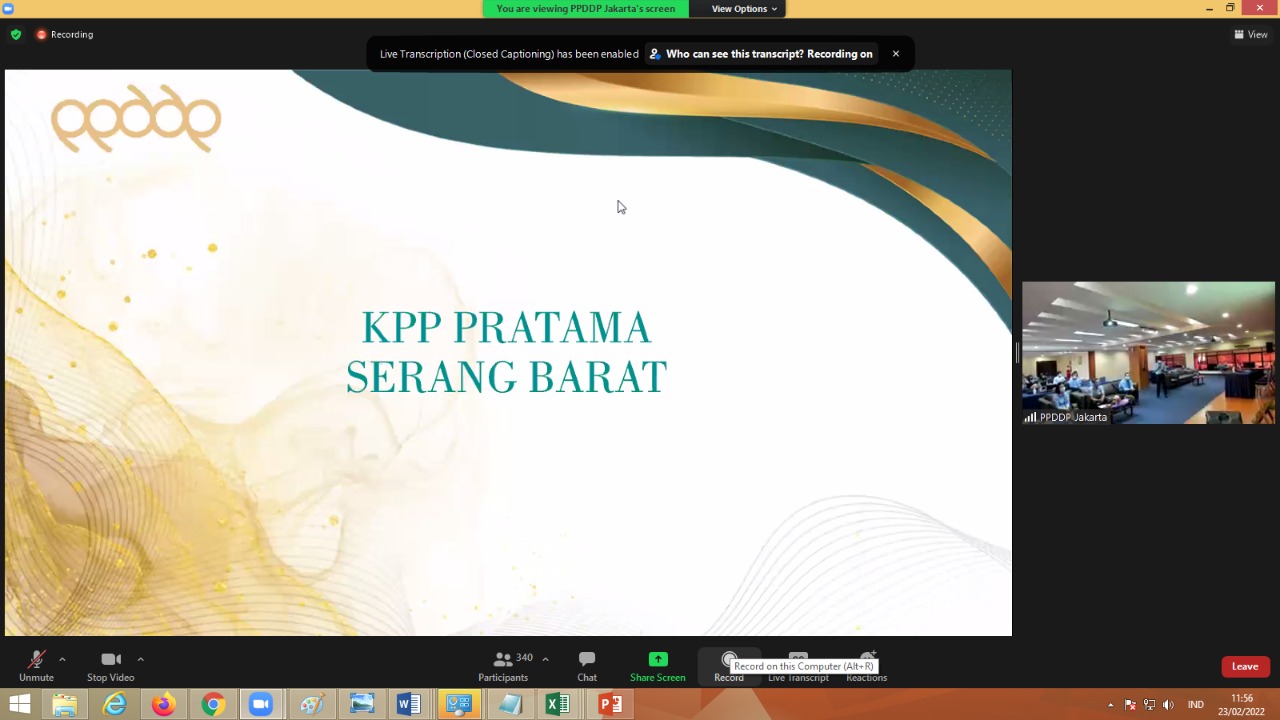The image size is (1280, 720).
Task: Open the Chat panel
Action: 587,664
